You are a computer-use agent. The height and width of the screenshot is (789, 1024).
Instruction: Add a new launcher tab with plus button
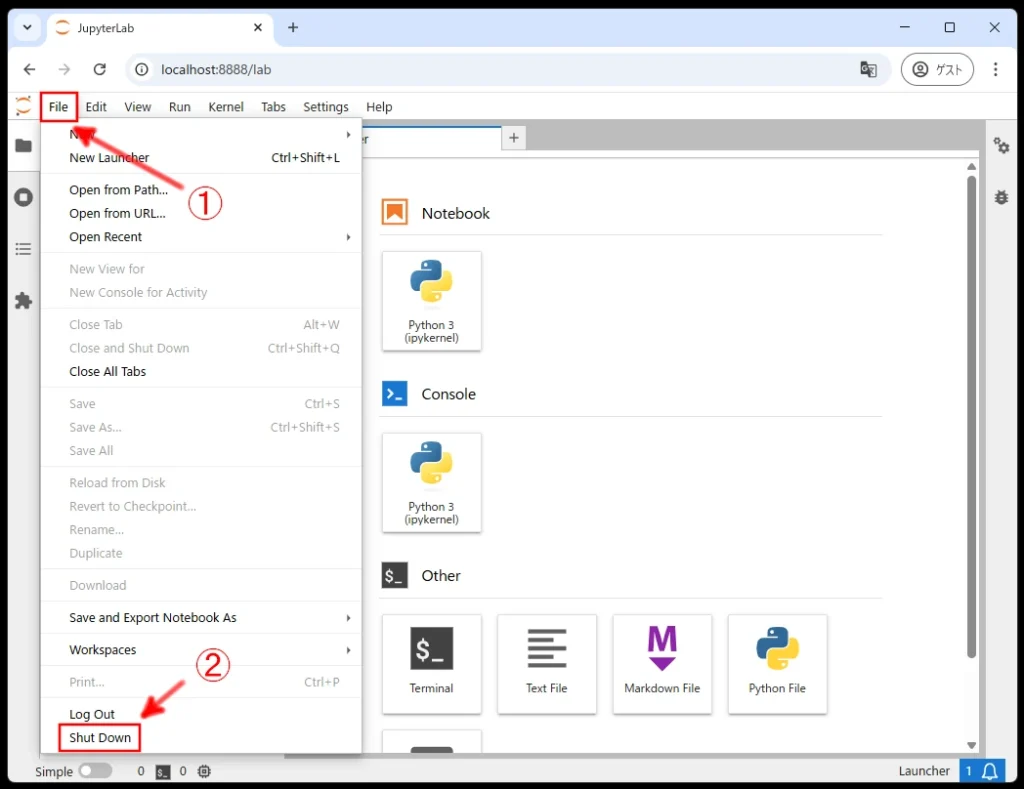(x=514, y=138)
